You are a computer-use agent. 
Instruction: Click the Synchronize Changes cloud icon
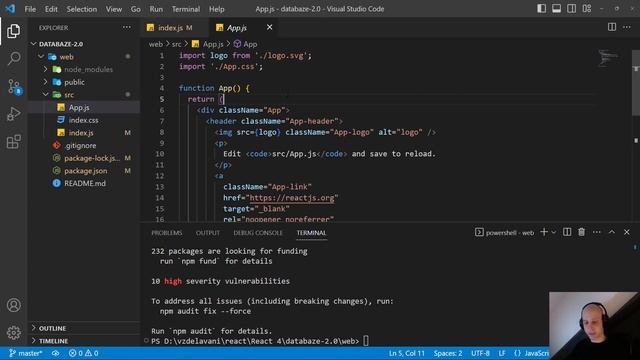point(55,353)
